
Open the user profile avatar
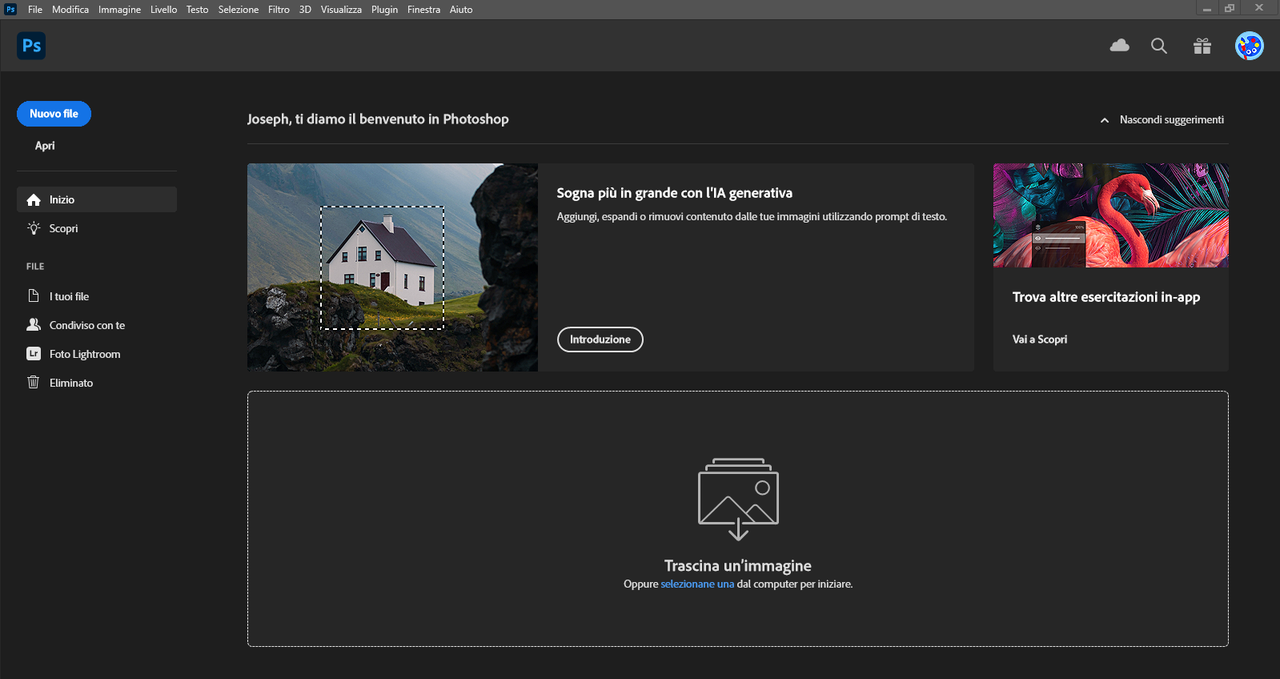1249,46
